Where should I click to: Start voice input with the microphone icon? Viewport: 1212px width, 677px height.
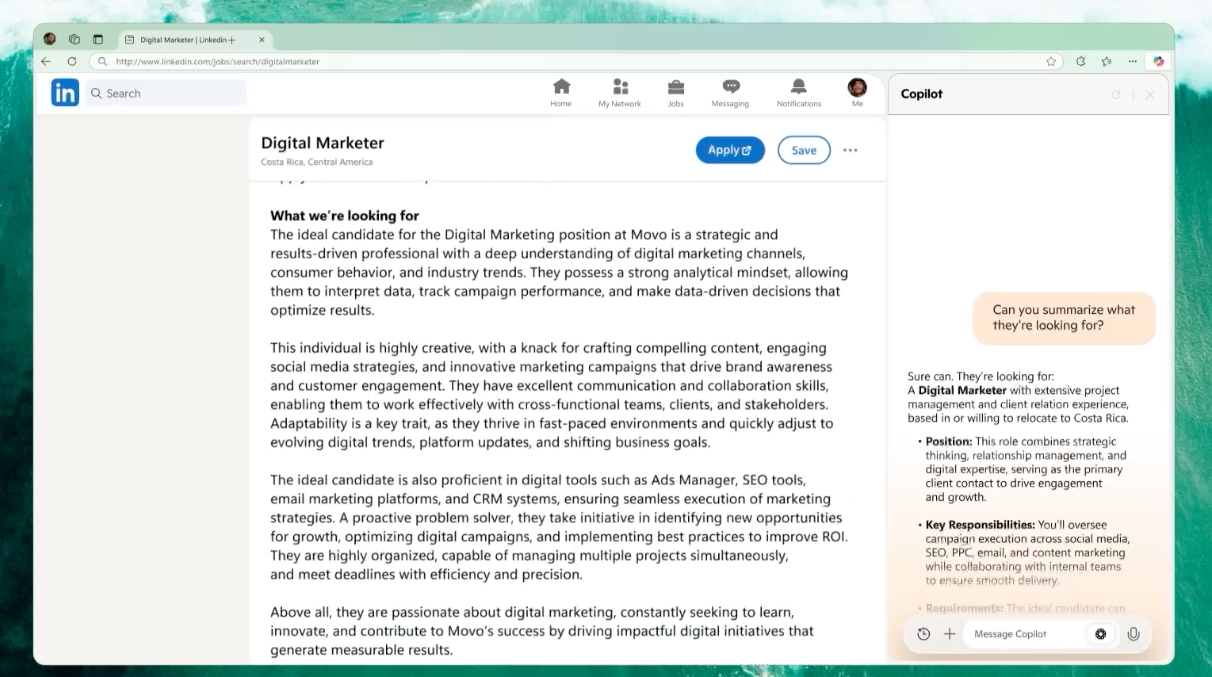click(1133, 634)
